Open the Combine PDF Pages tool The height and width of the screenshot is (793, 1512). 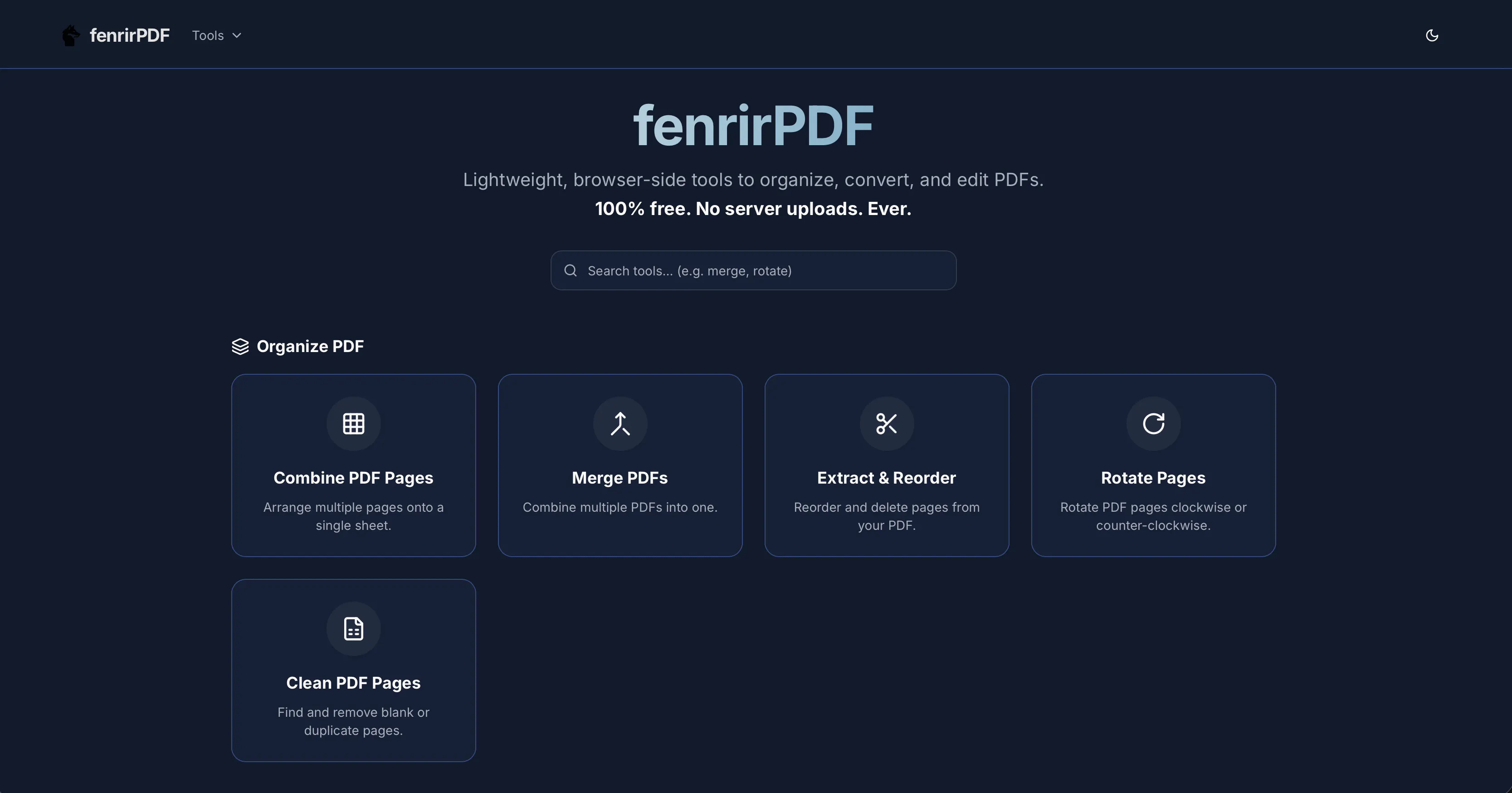pyautogui.click(x=353, y=465)
